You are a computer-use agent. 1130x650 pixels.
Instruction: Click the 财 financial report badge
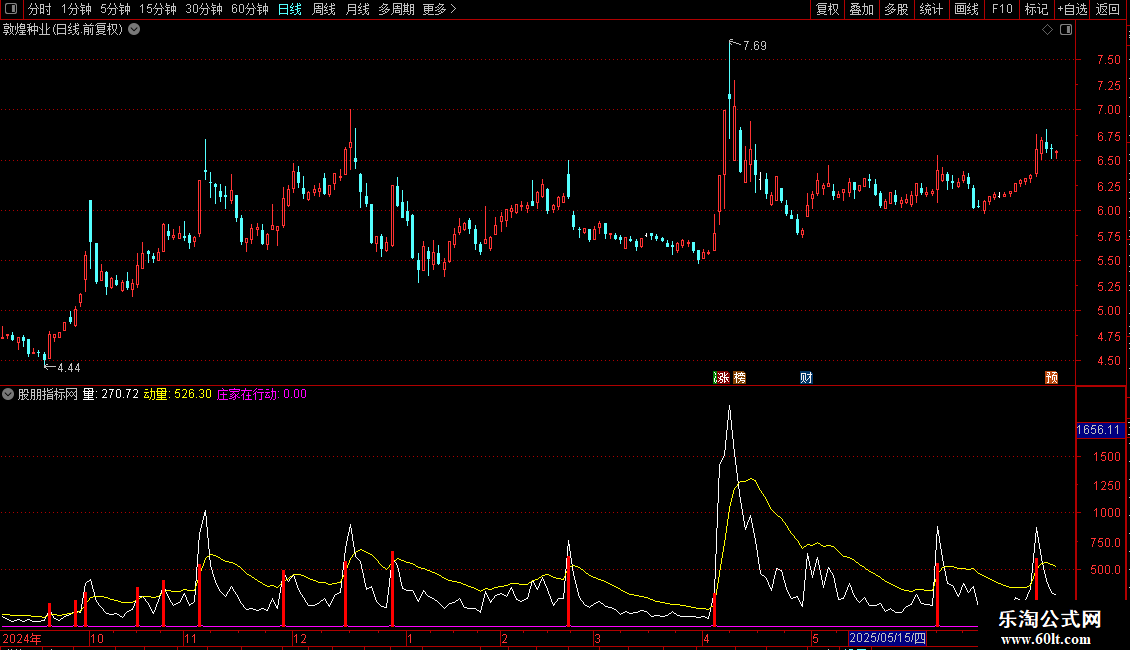[806, 378]
